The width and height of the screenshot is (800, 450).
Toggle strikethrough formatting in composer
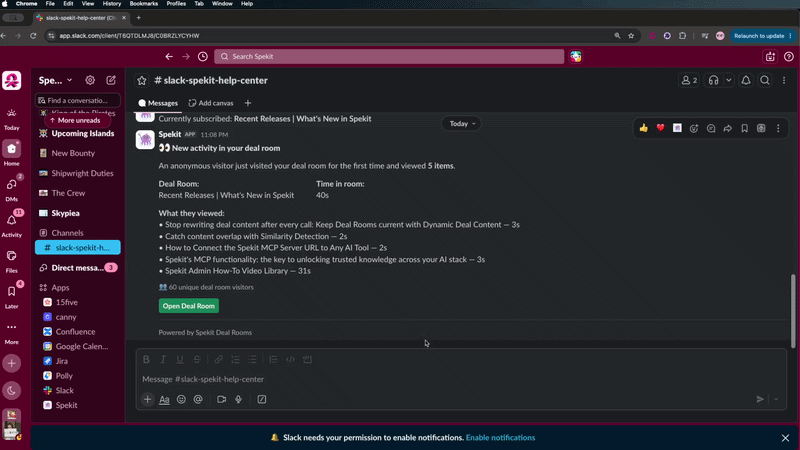tap(197, 360)
